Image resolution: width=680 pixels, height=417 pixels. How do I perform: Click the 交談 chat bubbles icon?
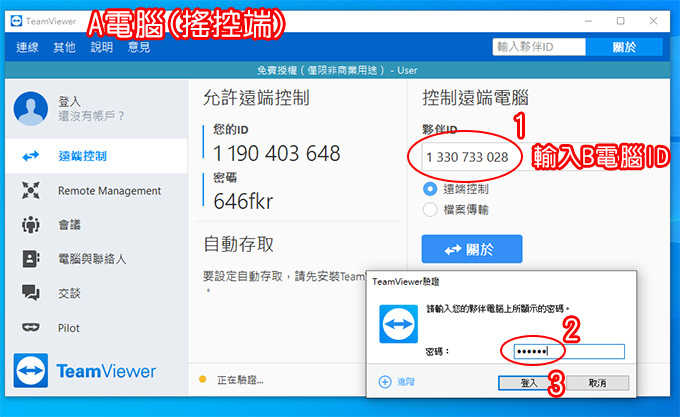pyautogui.click(x=31, y=293)
